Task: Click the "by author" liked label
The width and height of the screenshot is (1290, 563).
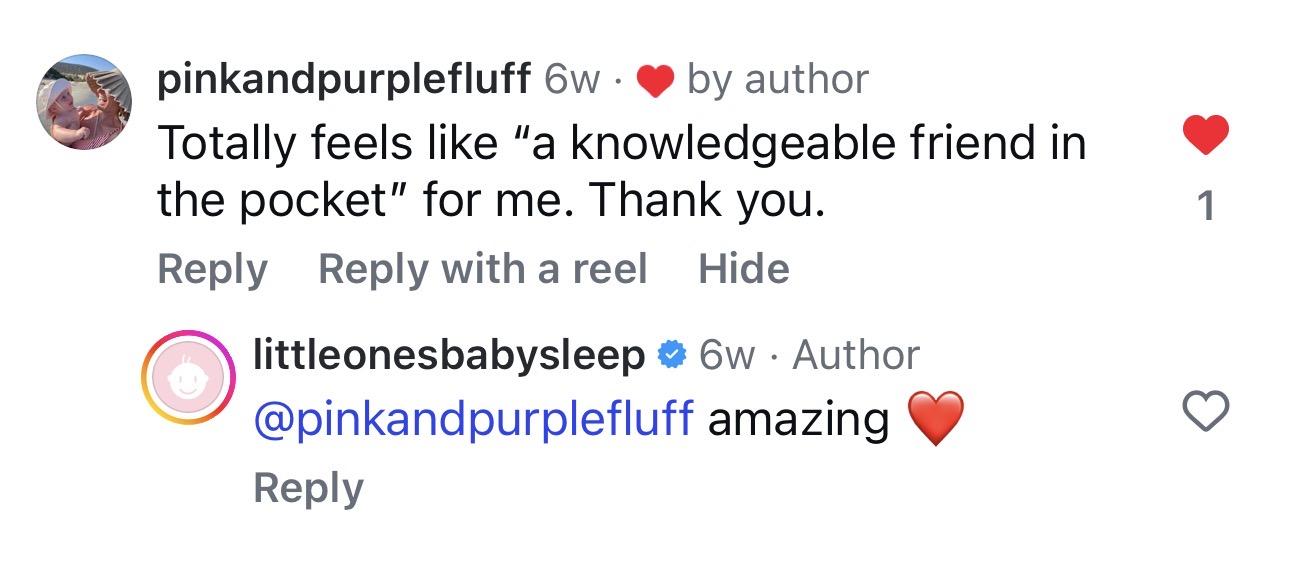Action: (x=778, y=80)
